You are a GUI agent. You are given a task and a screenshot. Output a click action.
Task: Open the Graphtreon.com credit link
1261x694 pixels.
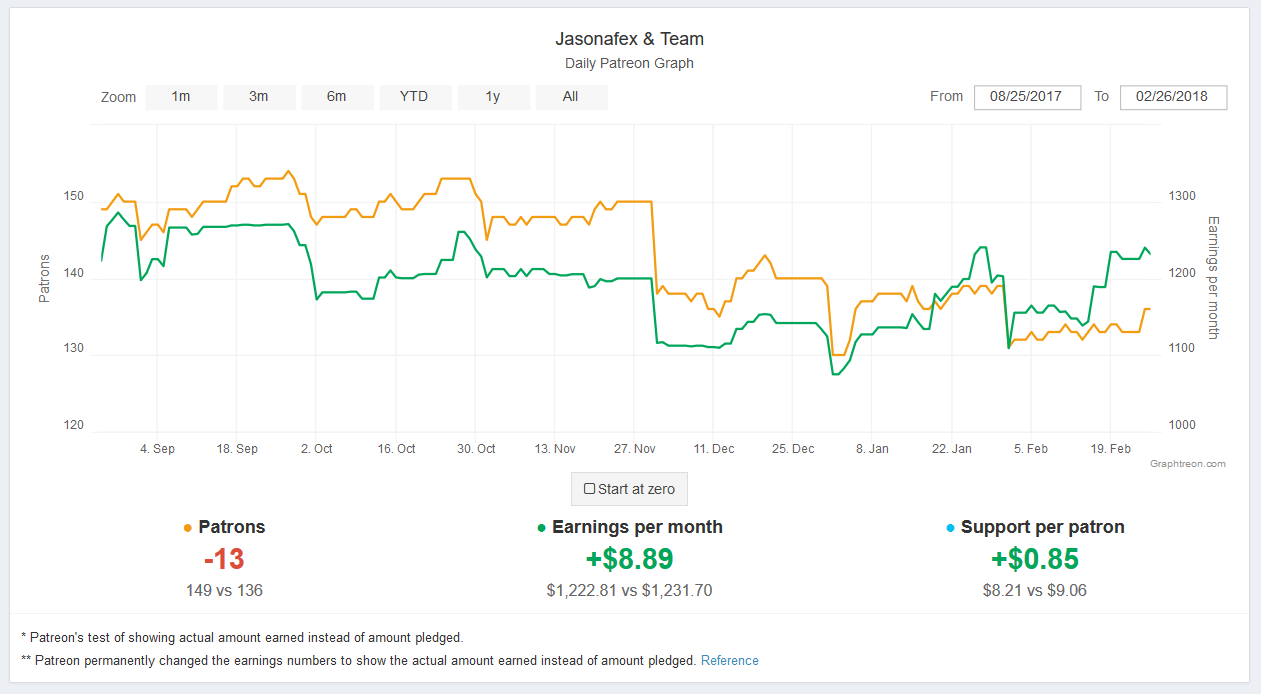(x=1188, y=464)
